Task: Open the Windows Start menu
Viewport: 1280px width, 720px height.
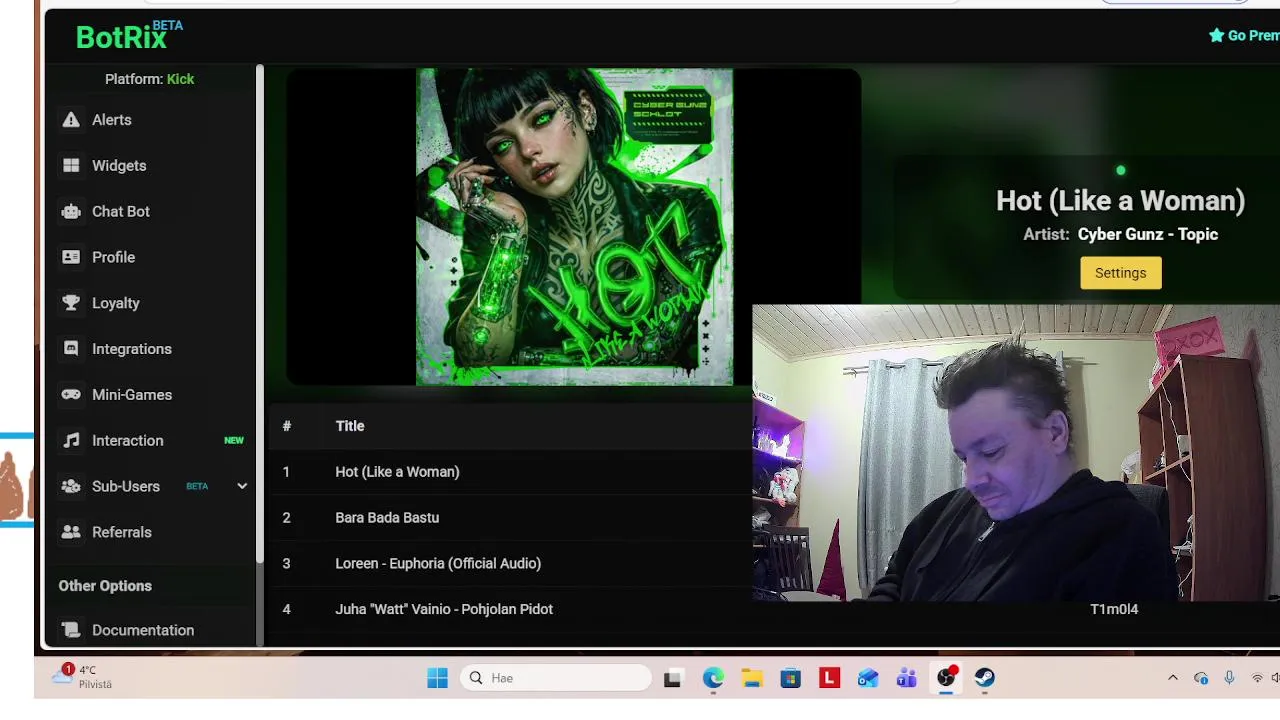Action: tap(437, 678)
